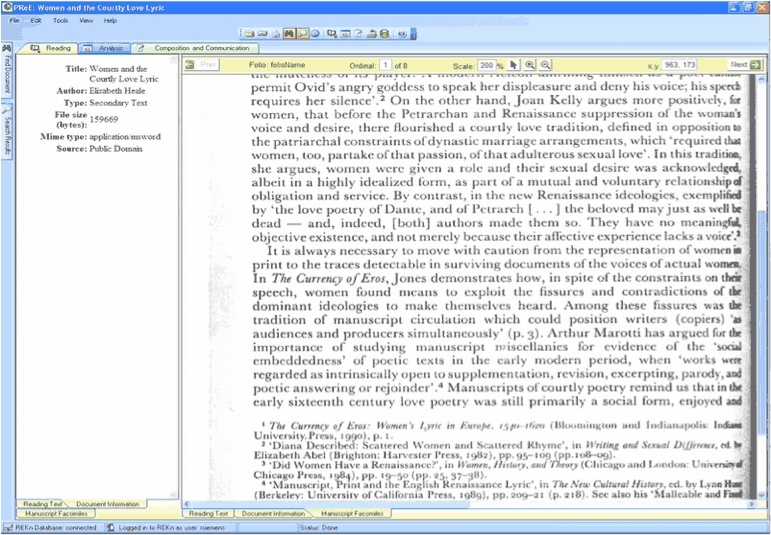
Task: Click the open folder toolbar icon
Action: click(x=250, y=34)
